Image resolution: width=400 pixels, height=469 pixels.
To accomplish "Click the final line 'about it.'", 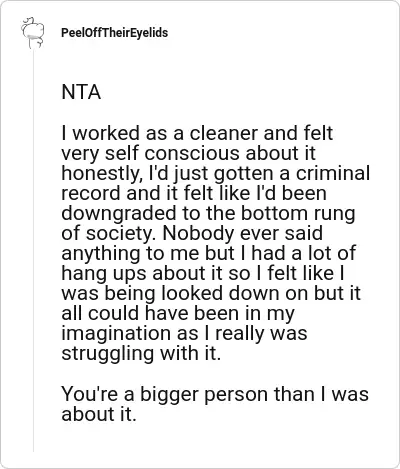I will pos(99,414).
